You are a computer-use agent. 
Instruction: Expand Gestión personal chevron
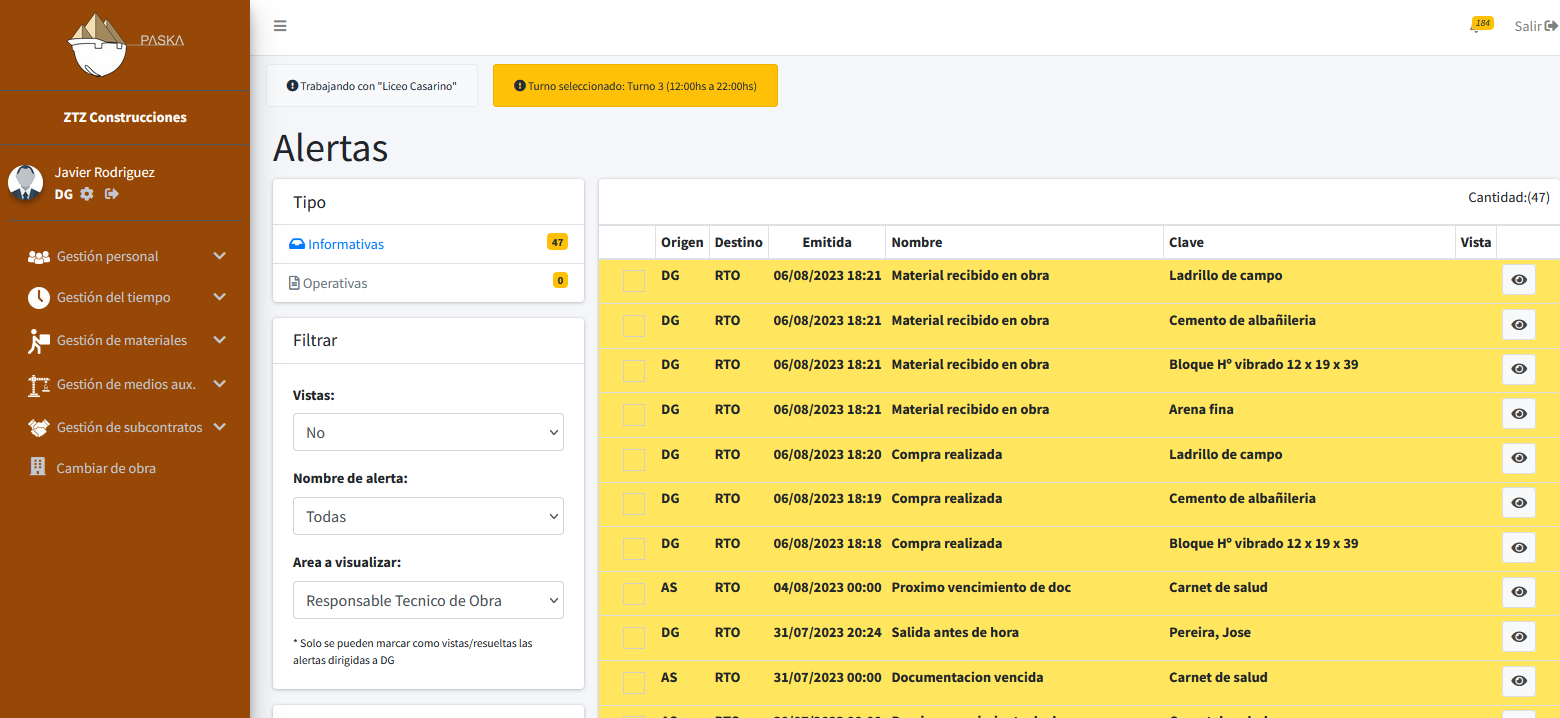point(220,256)
